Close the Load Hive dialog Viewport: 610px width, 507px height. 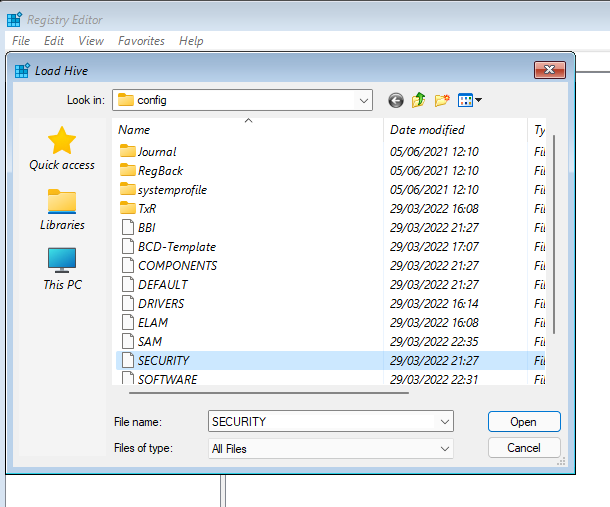click(x=549, y=70)
